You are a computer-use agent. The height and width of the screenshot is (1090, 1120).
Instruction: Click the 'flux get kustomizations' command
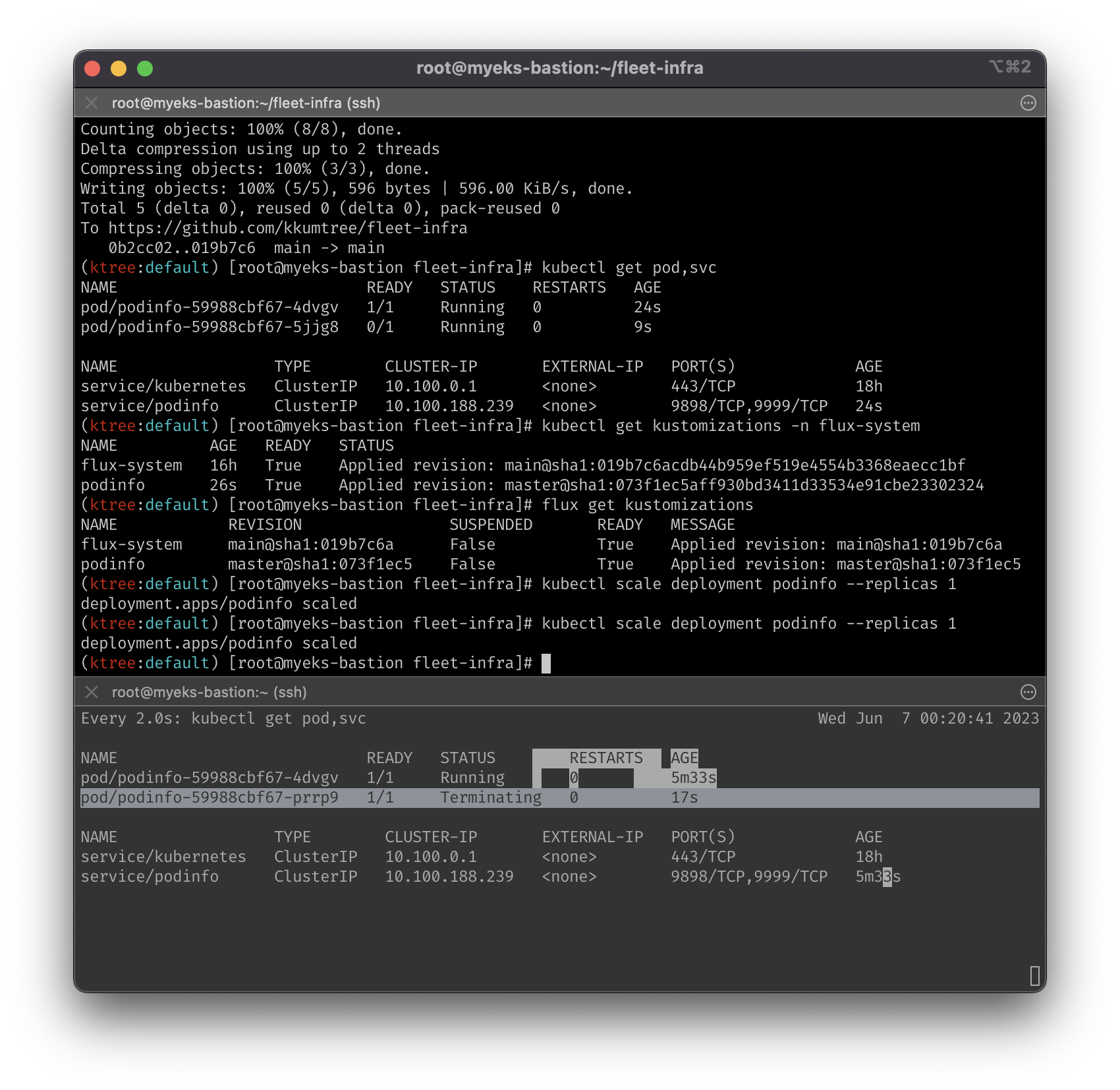647,505
